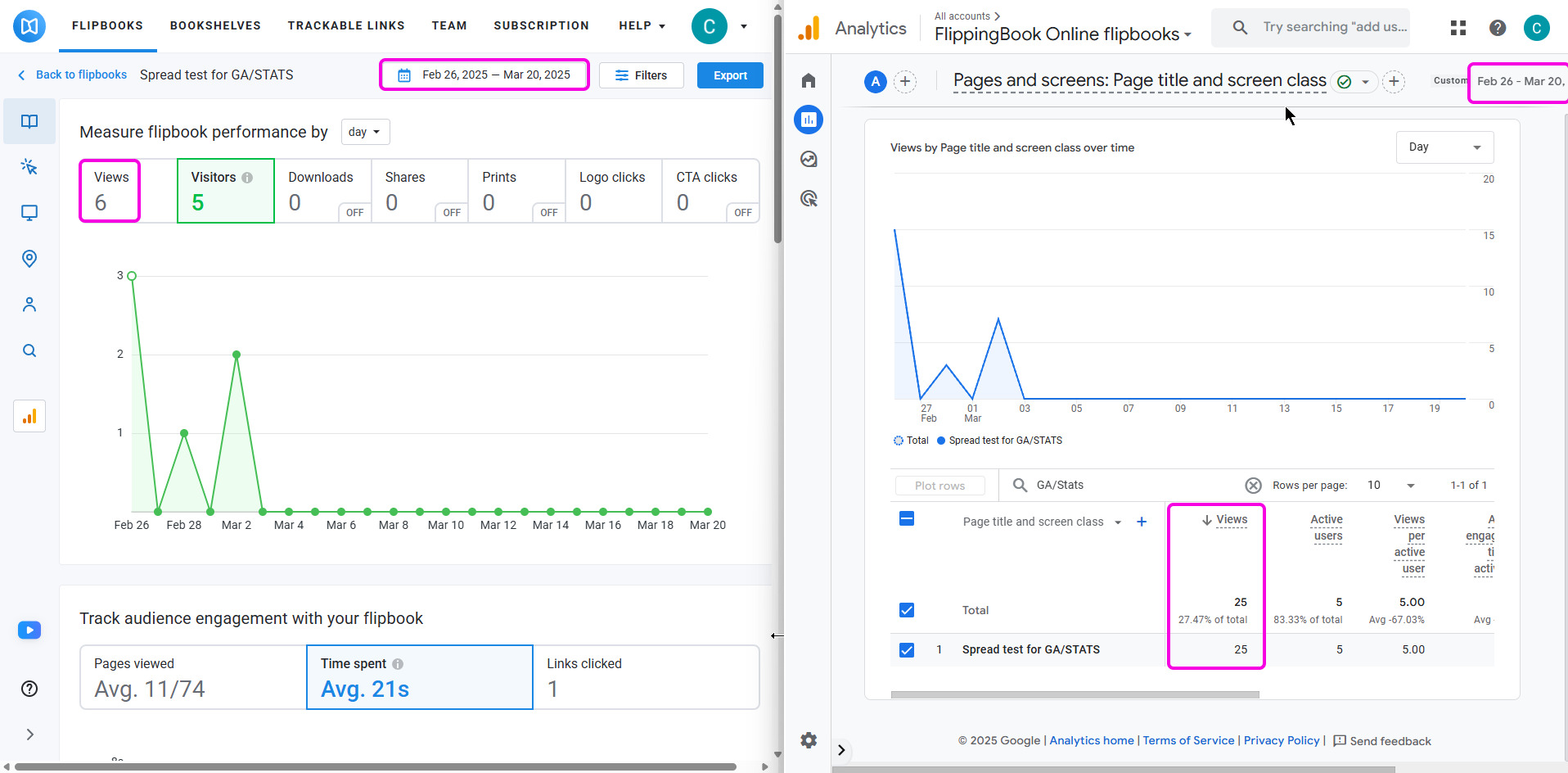1568x773 pixels.
Task: Open the BOOKSHELVES menu
Action: [215, 25]
